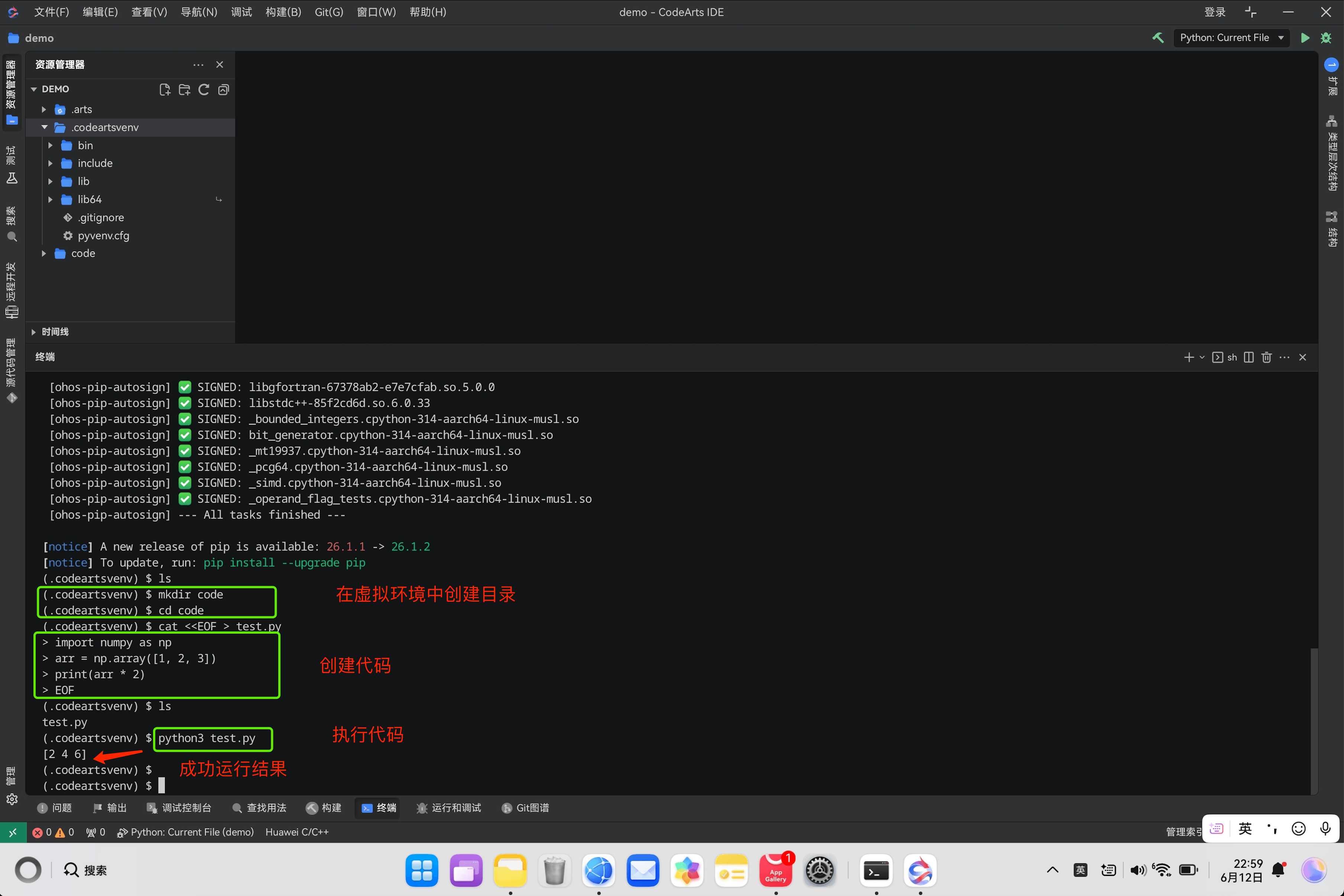
Task: Open the 结构 structure panel
Action: pyautogui.click(x=1331, y=228)
